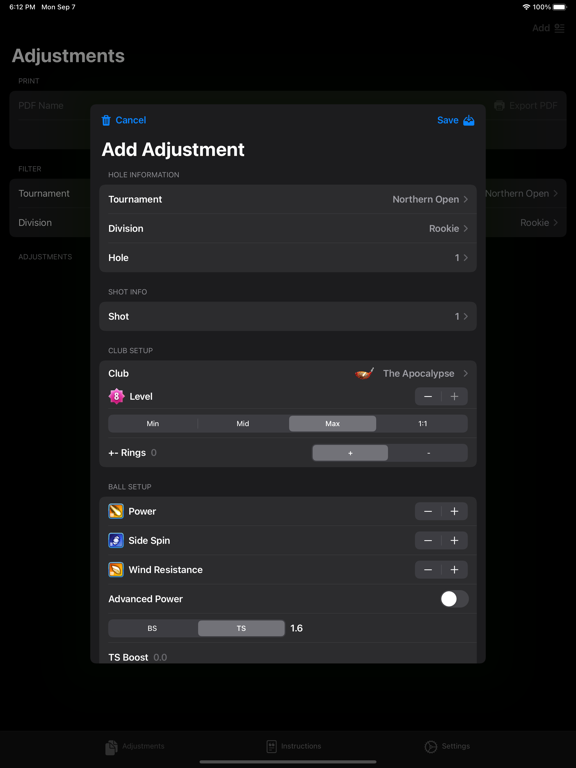Tap the 6:12 PM clock

pos(21,7)
